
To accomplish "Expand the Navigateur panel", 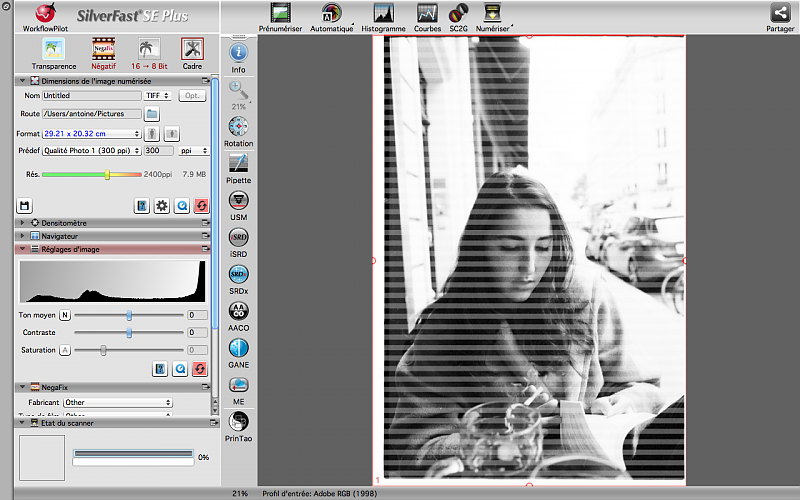I will 22,236.
